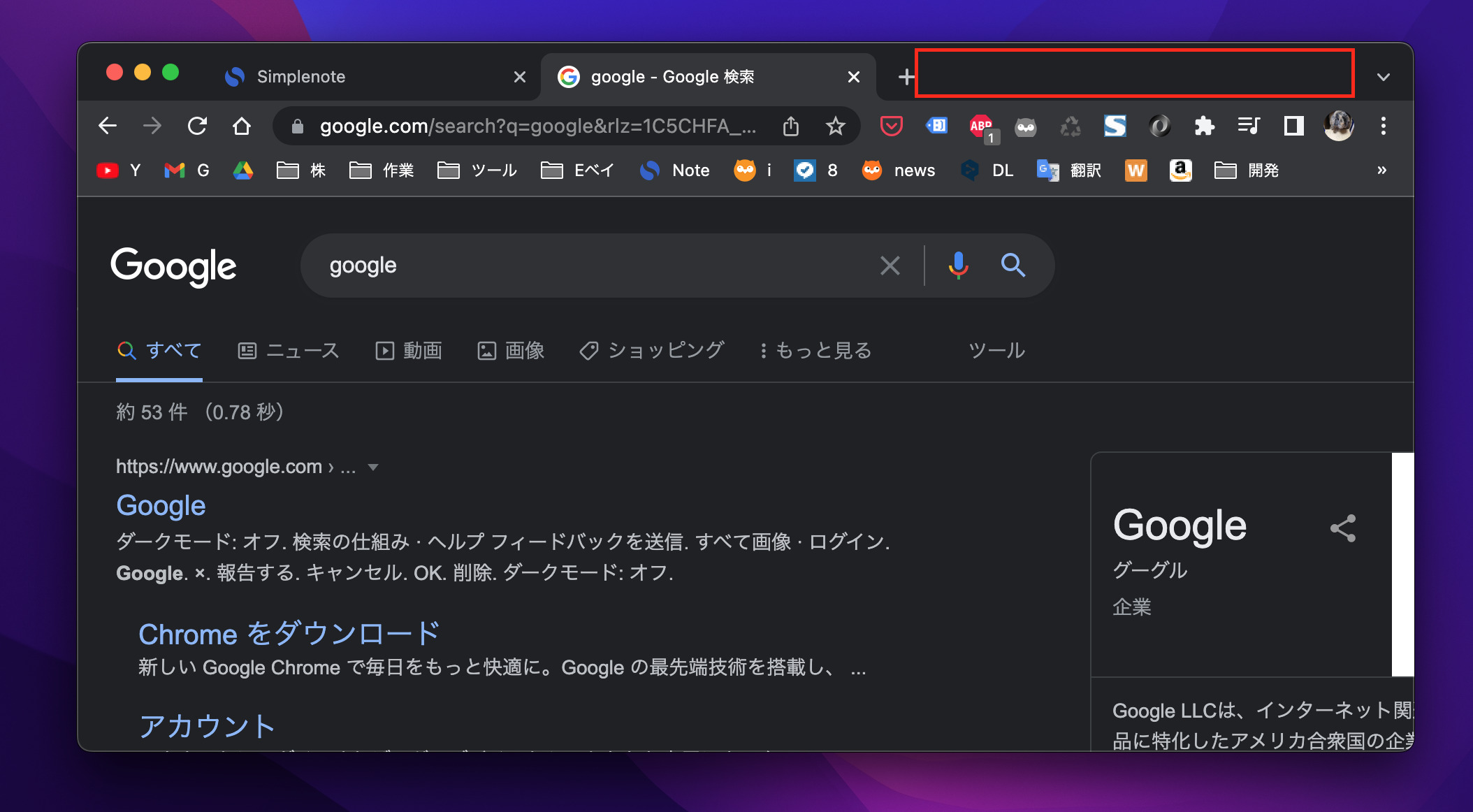This screenshot has width=1473, height=812.
Task: Close the Google 検索 tab
Action: 853,77
